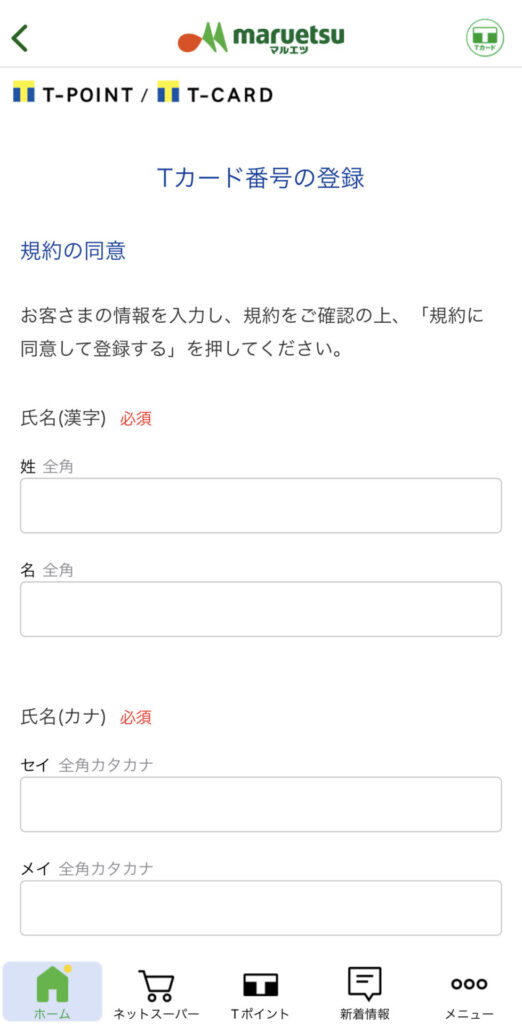Image resolution: width=522 pixels, height=1024 pixels.
Task: Switch to the Tポイント tab
Action: tap(261, 991)
